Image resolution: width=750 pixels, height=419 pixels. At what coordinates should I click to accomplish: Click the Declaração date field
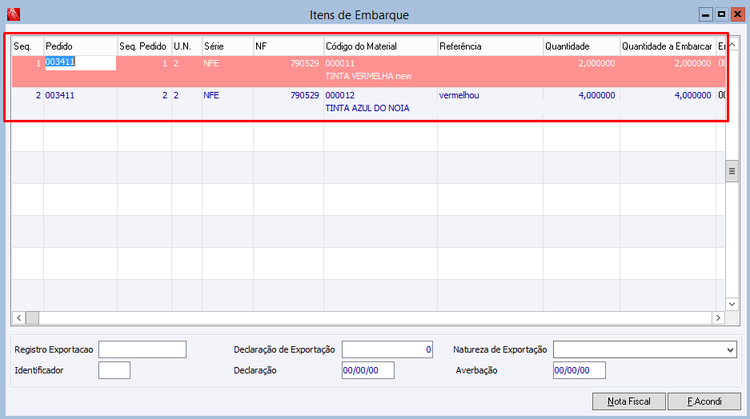click(x=368, y=370)
